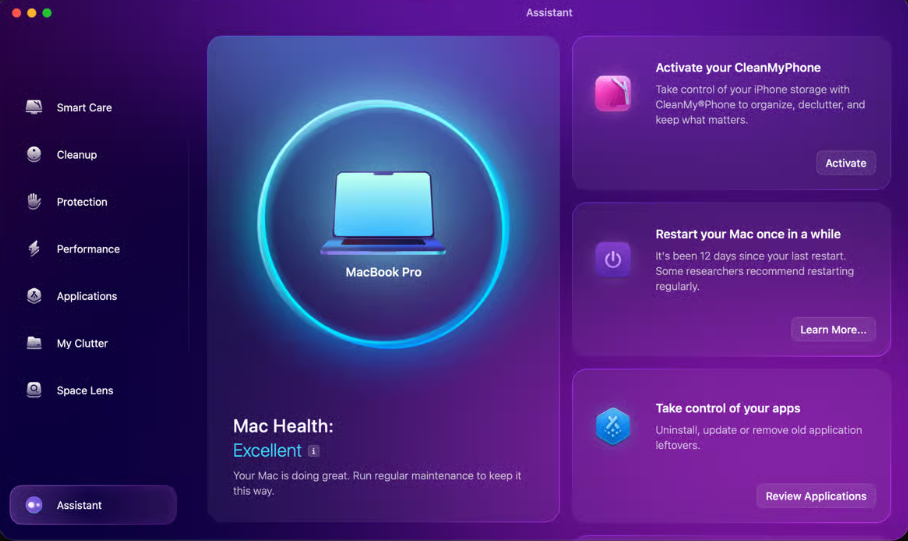
Task: Click the Assistant orb icon in the sidebar
Action: coord(34,505)
